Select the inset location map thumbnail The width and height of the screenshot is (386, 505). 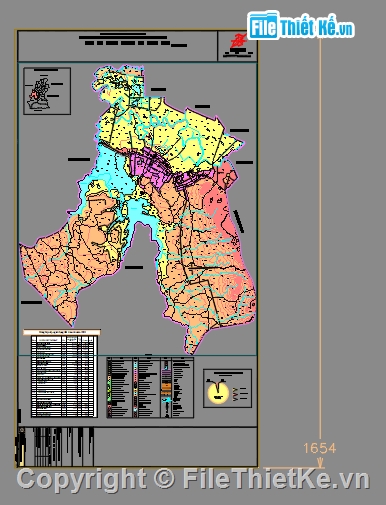tap(47, 91)
